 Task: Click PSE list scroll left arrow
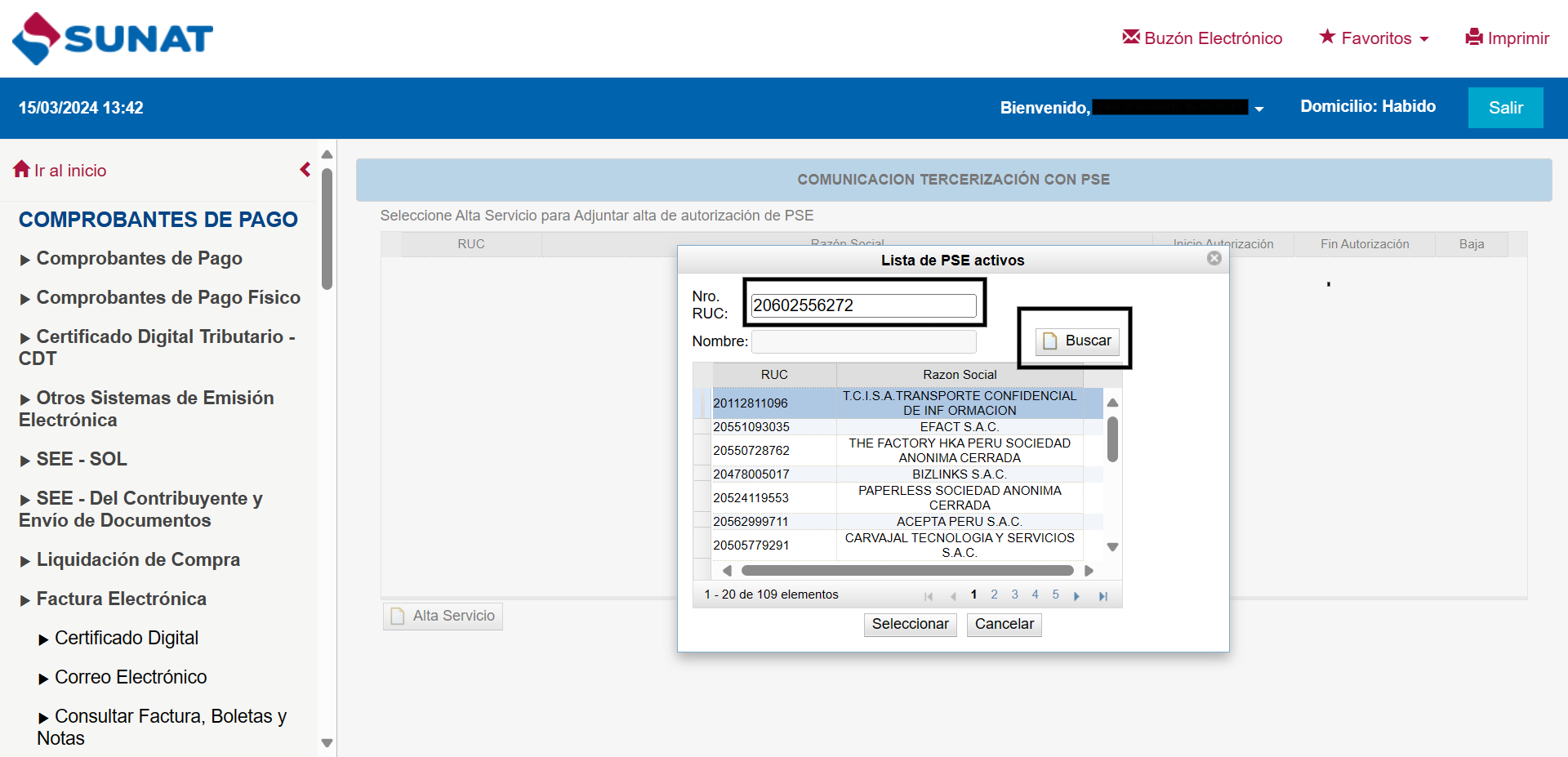pos(727,571)
